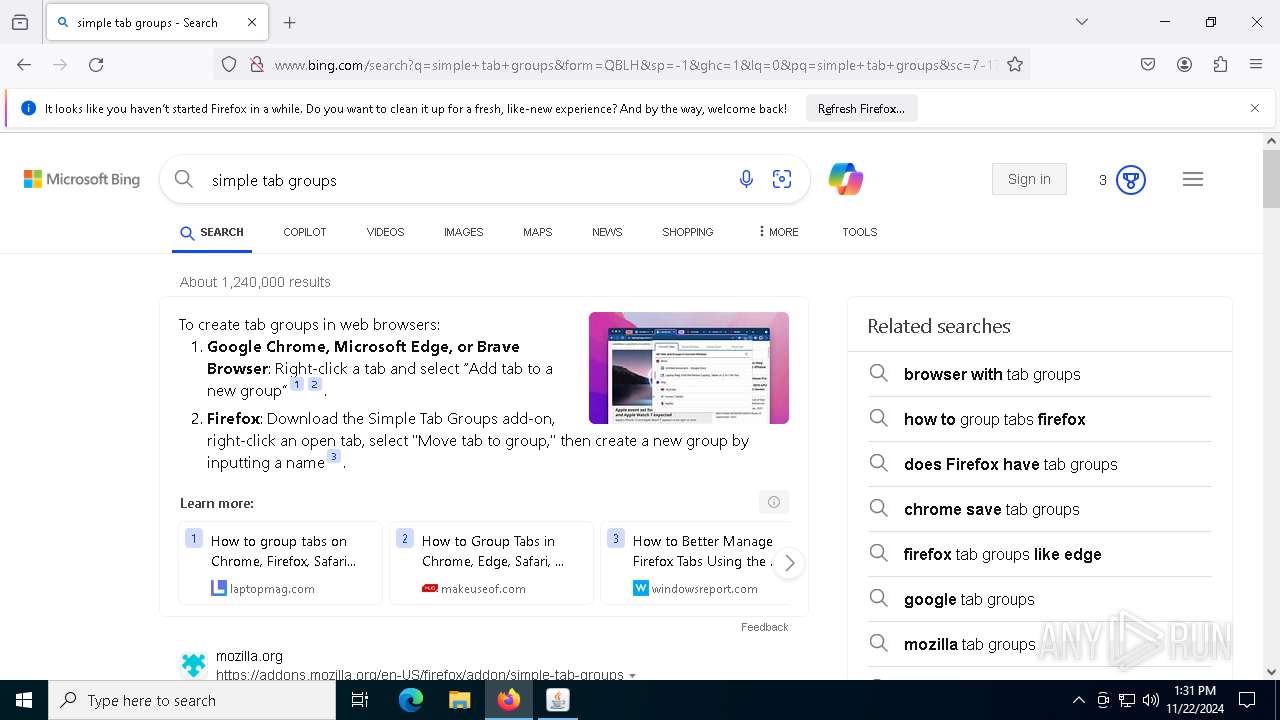Launch Microsoft Edge from taskbar
1280x720 pixels.
(x=411, y=700)
